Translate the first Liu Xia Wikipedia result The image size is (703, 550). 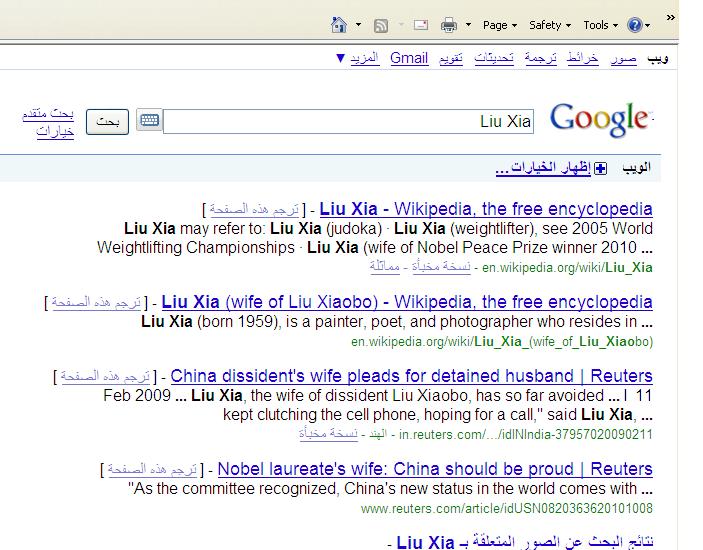254,209
